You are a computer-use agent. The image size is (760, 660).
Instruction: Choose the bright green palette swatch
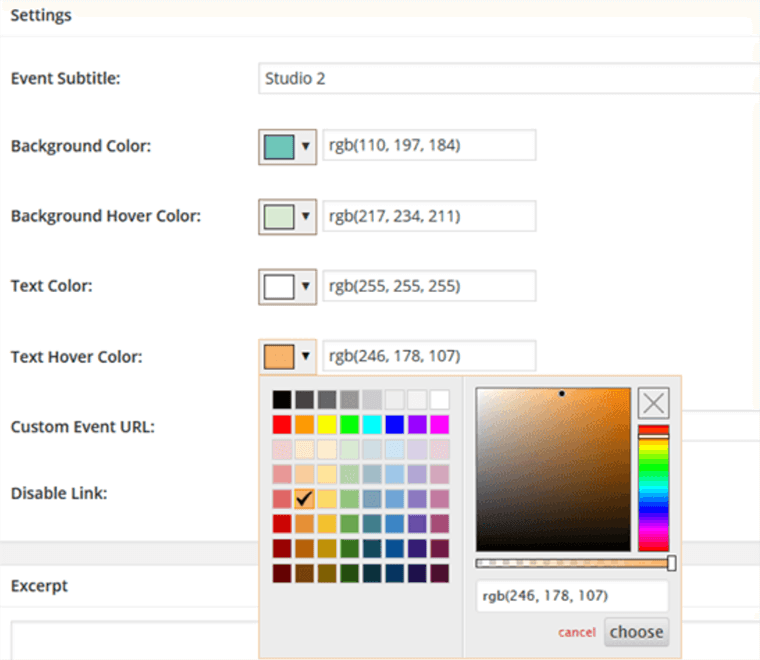click(x=349, y=424)
